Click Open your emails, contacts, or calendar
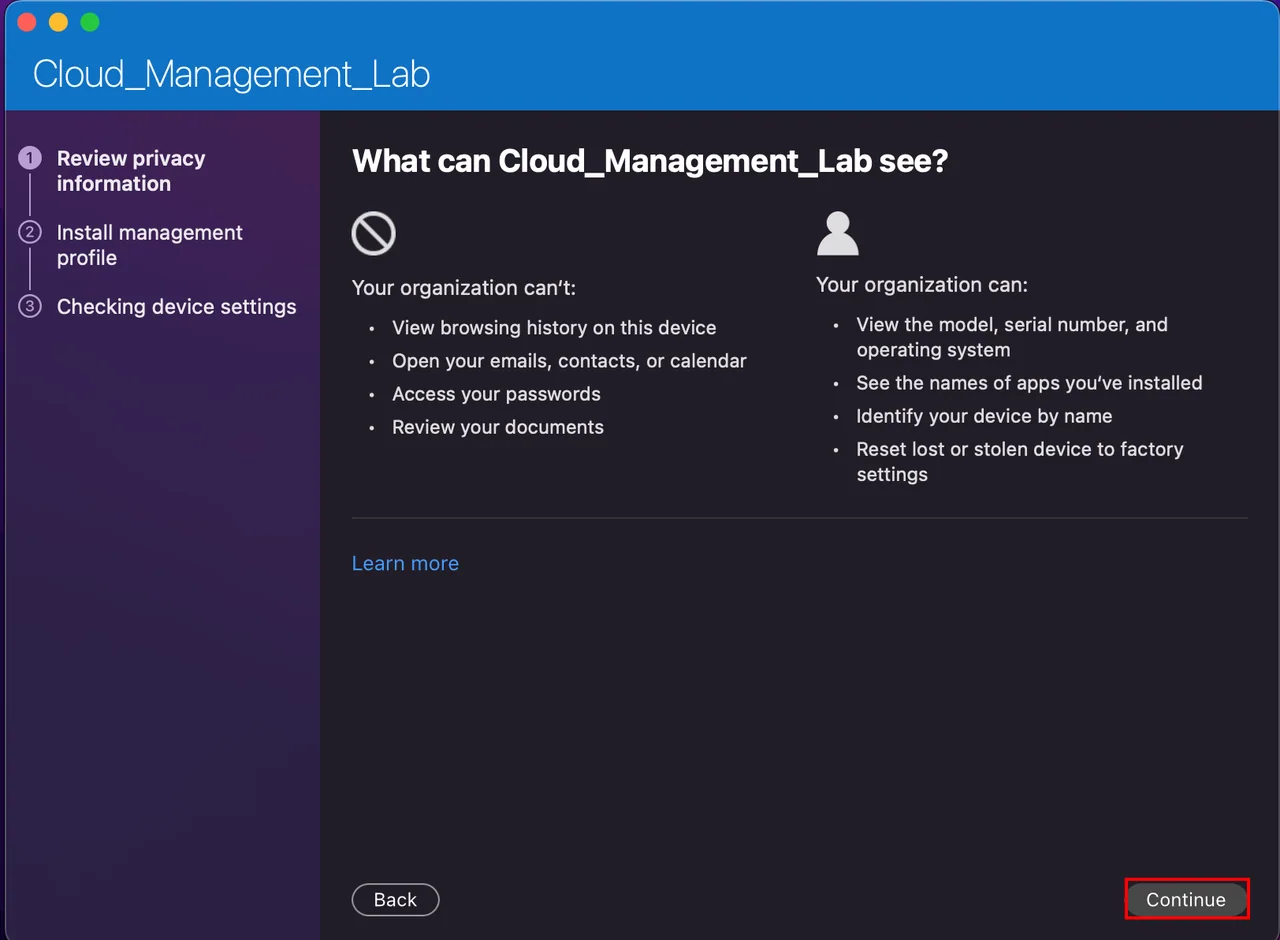This screenshot has width=1280, height=940. 569,361
